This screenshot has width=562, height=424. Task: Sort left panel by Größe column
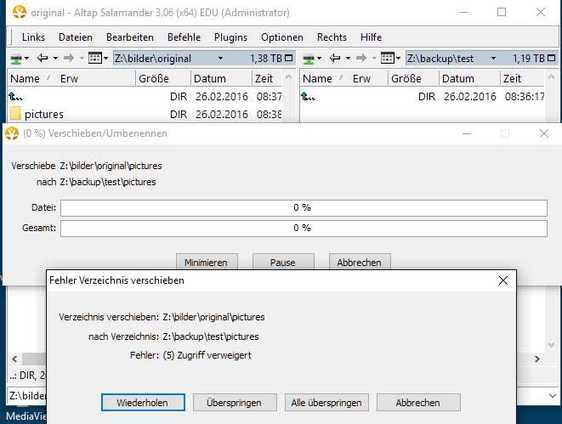click(153, 78)
